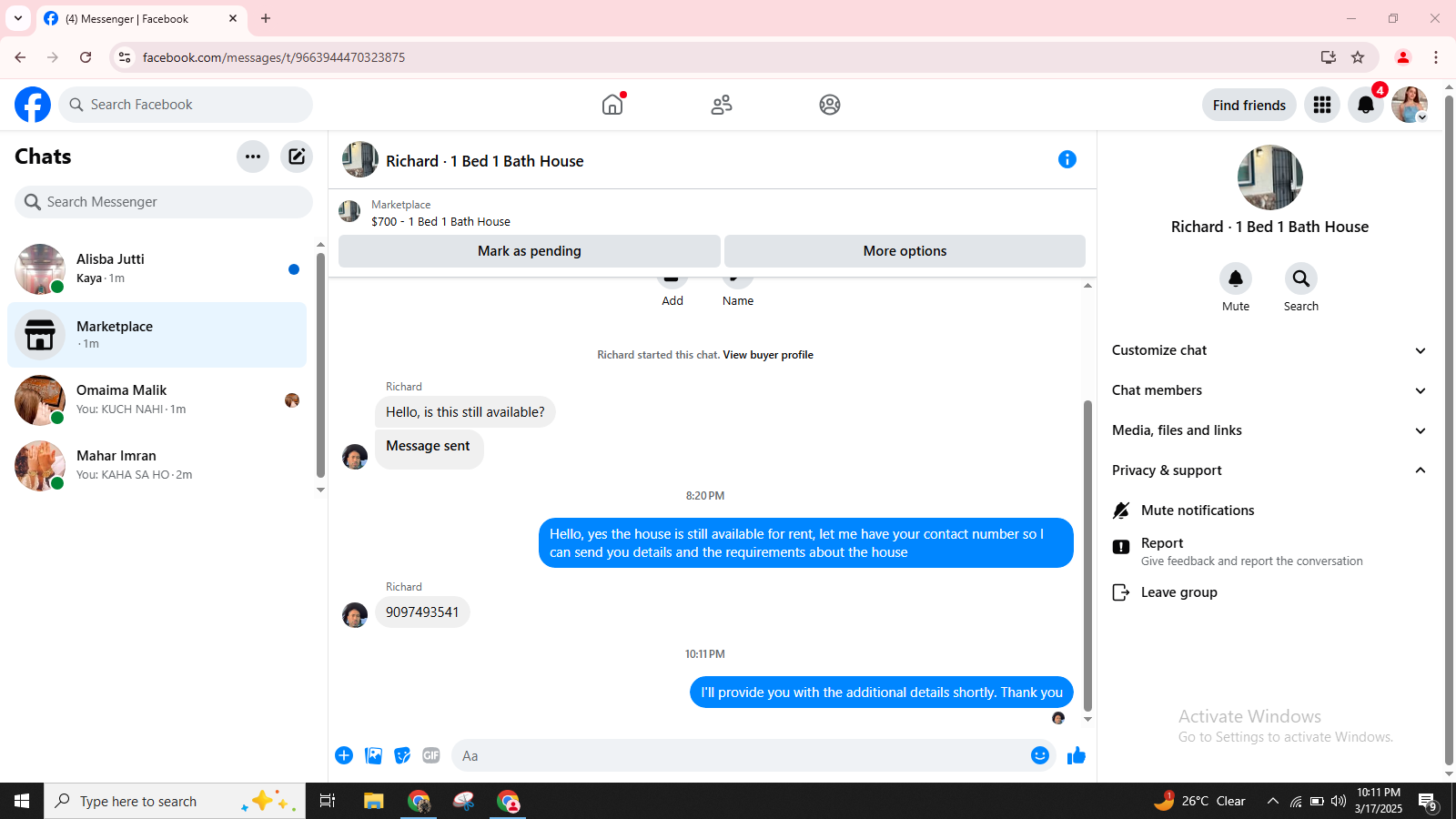Expand Chat members section
Viewport: 1456px width, 819px height.
coord(1269,390)
